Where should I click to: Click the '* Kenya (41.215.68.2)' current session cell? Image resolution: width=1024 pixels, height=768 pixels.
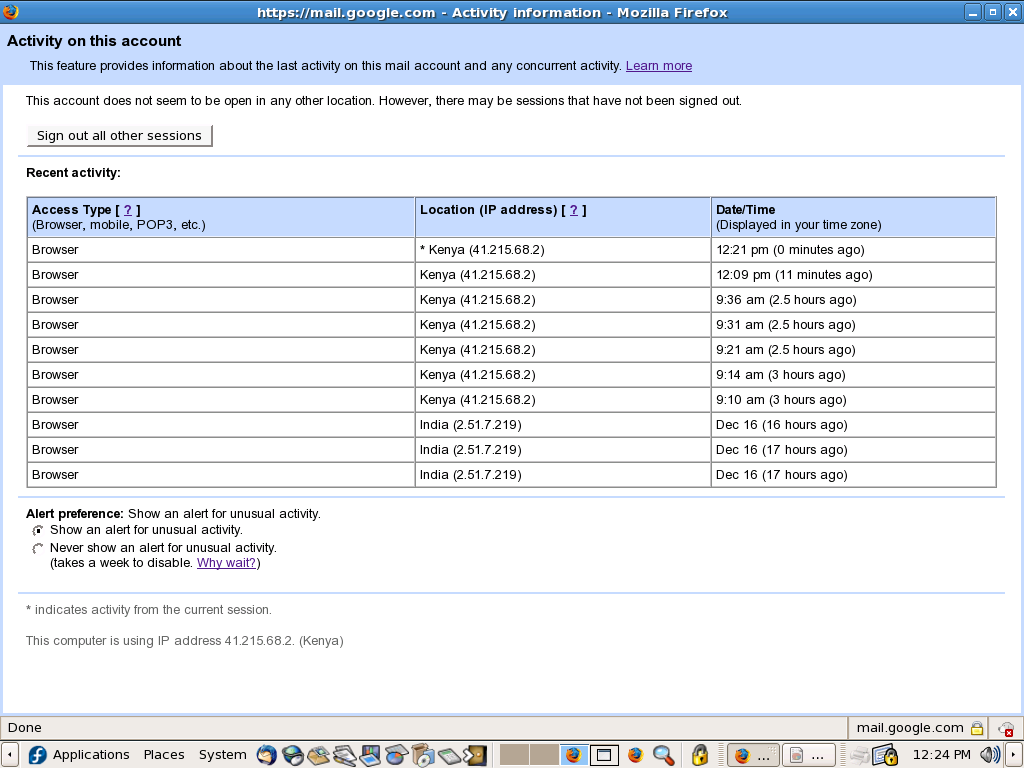pyautogui.click(x=562, y=250)
